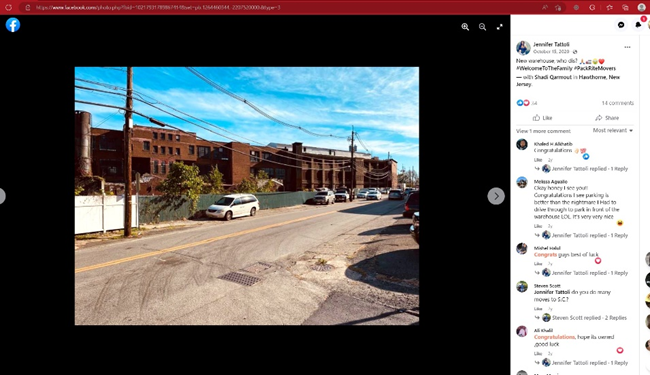Open browser favorites star icon
This screenshot has width=650, height=375.
click(609, 7)
